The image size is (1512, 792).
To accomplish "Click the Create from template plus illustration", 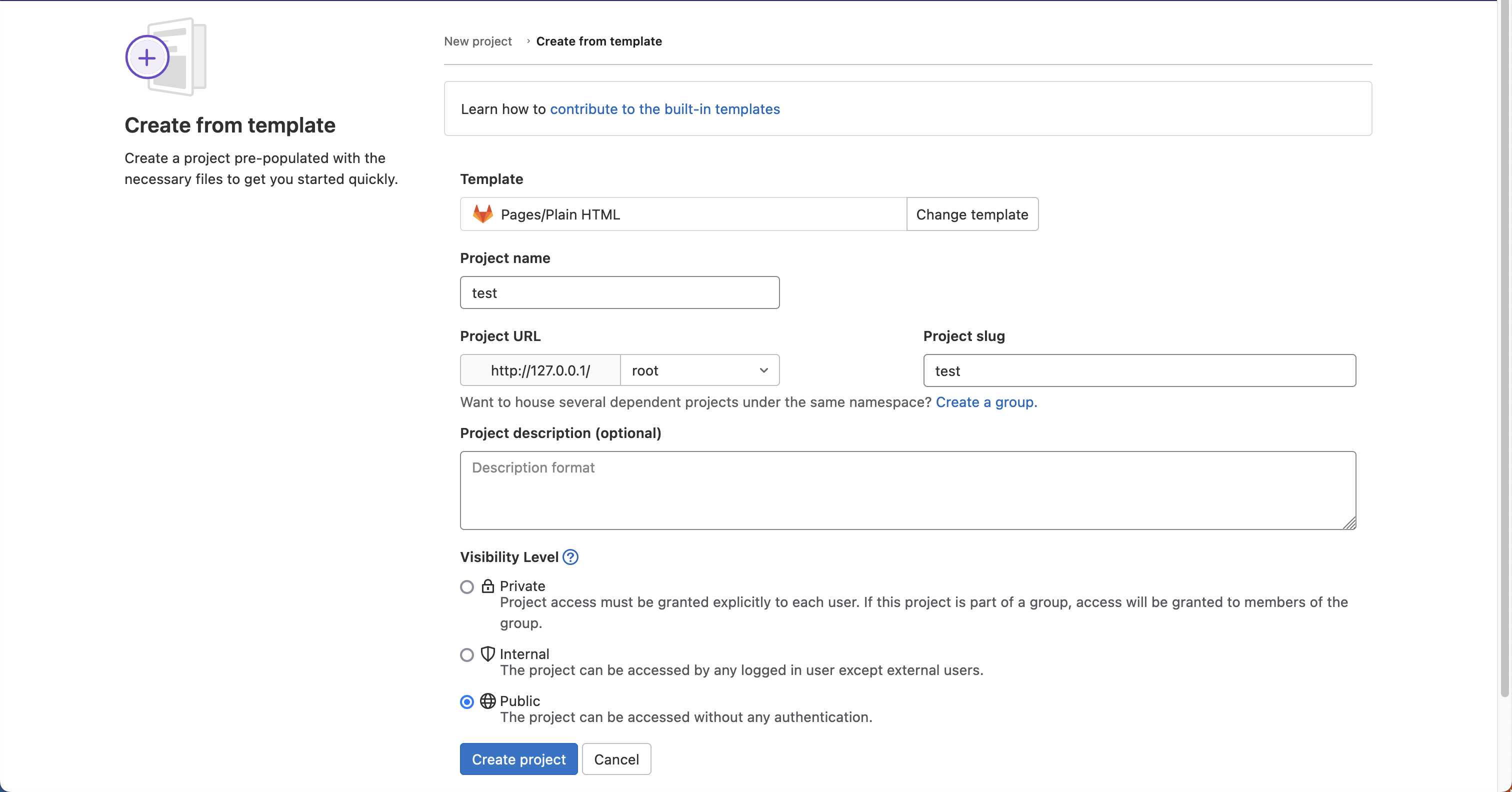I will pyautogui.click(x=166, y=57).
